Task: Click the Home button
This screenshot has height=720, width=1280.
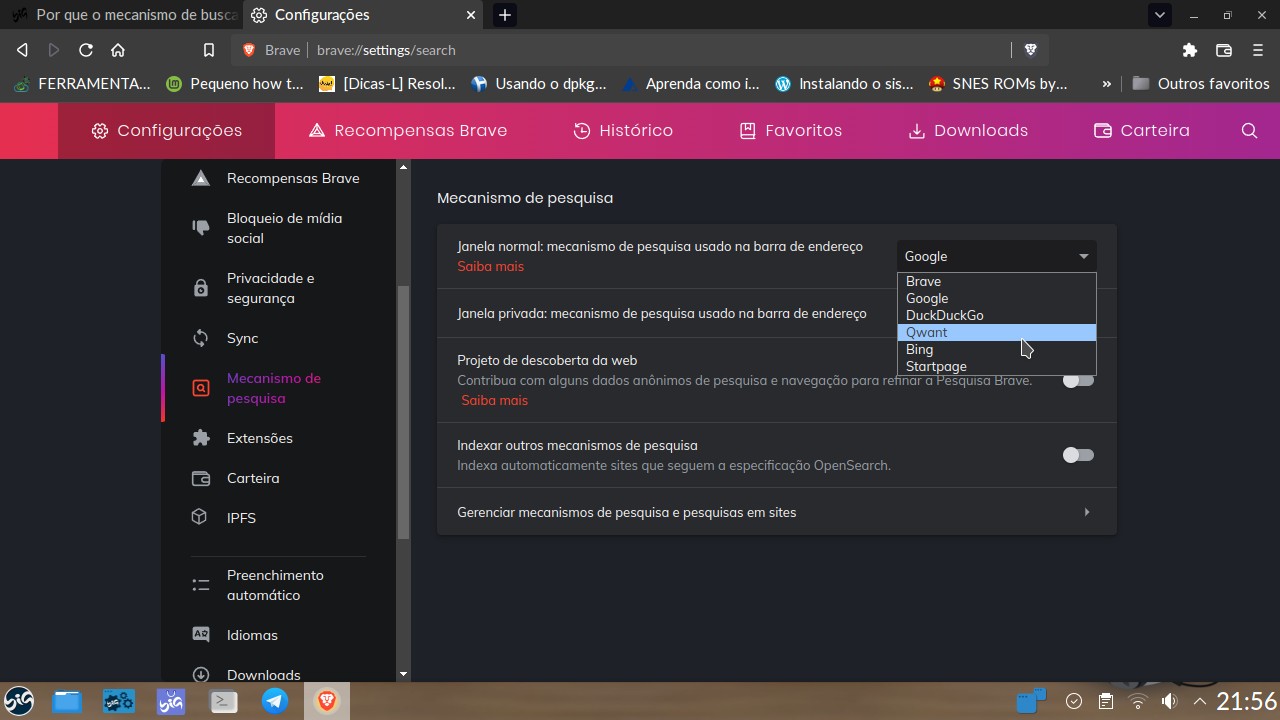Action: coord(120,49)
